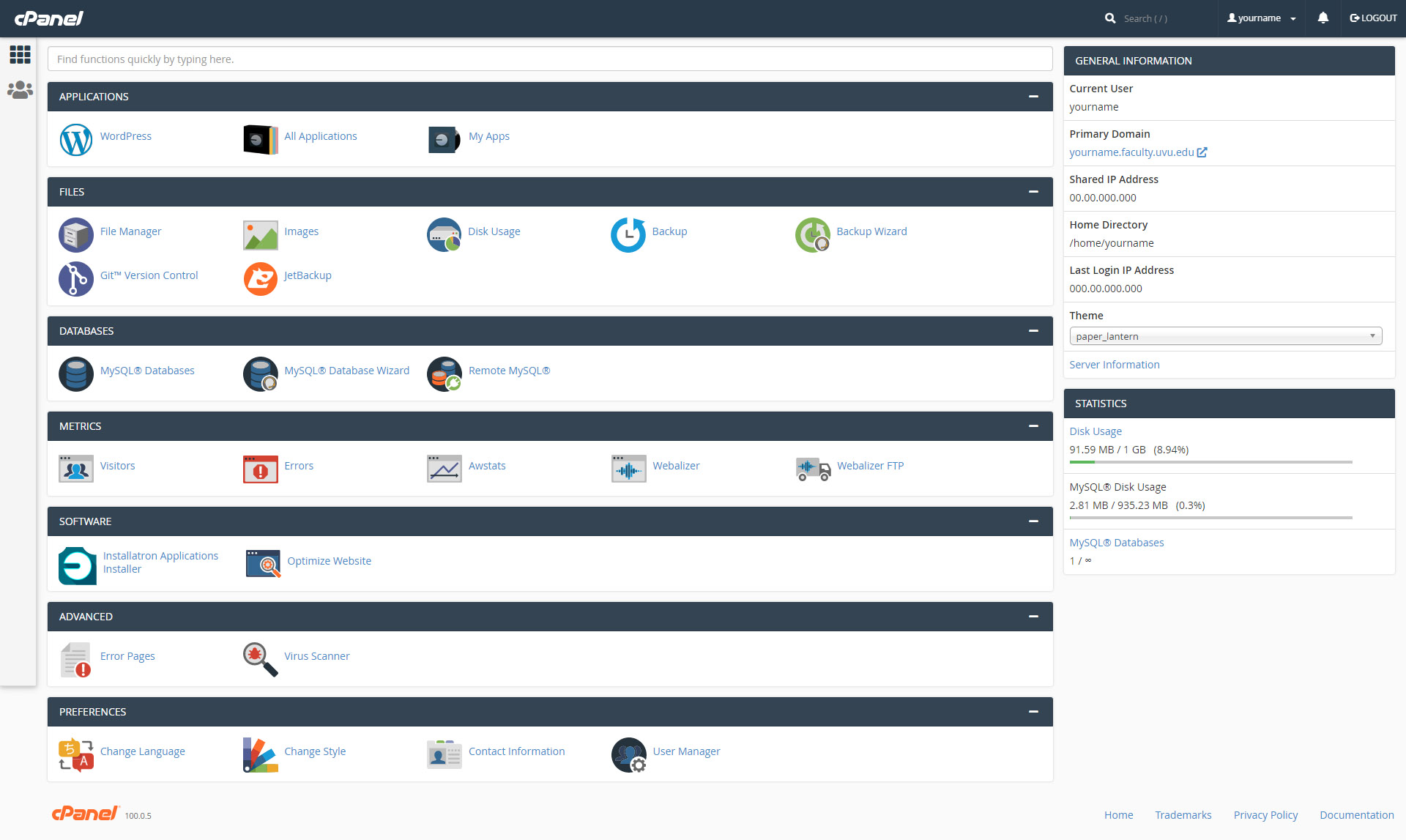Click the Server Information link
This screenshot has height=840, width=1406.
click(x=1114, y=365)
